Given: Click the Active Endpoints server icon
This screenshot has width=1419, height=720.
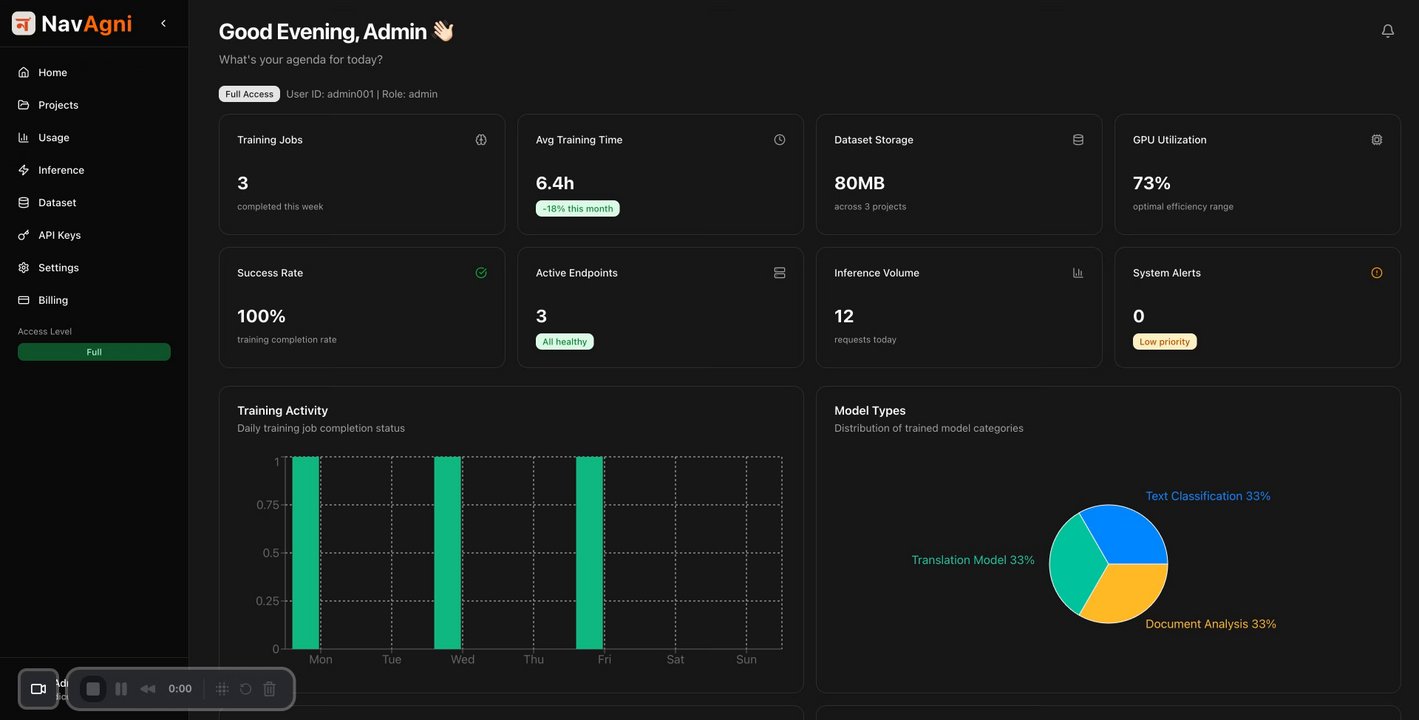Looking at the screenshot, I should (x=779, y=273).
